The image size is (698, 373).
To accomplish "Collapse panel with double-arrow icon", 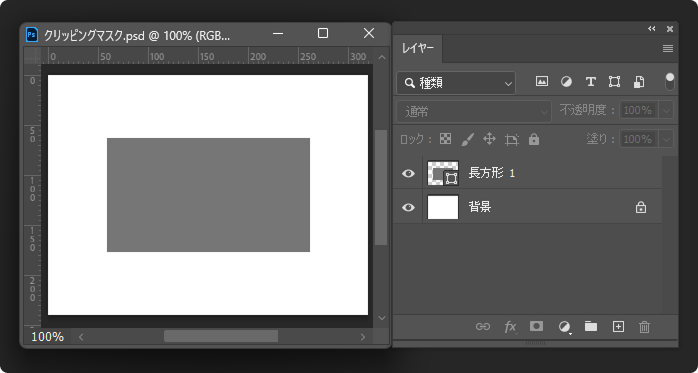I will coord(652,29).
